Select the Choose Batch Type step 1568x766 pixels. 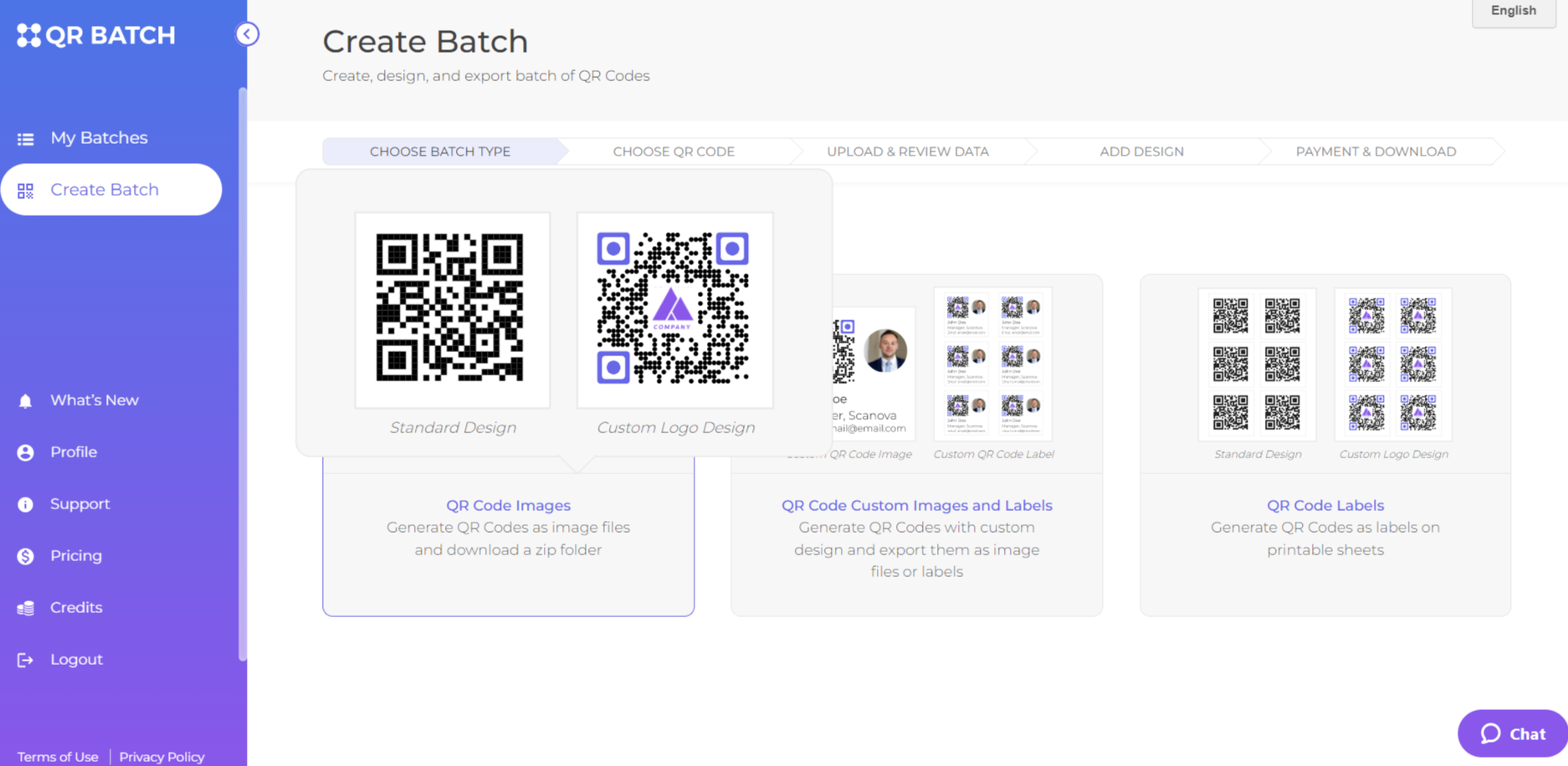pos(440,151)
